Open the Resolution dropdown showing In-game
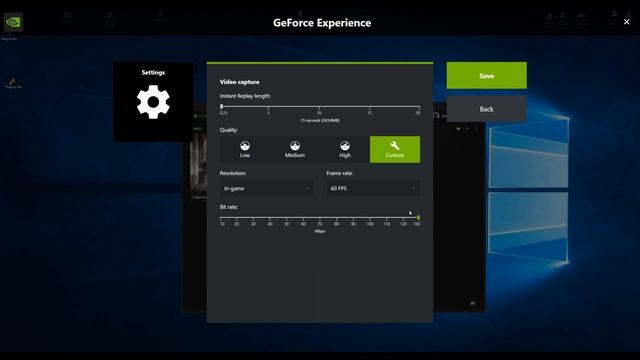 [267, 188]
